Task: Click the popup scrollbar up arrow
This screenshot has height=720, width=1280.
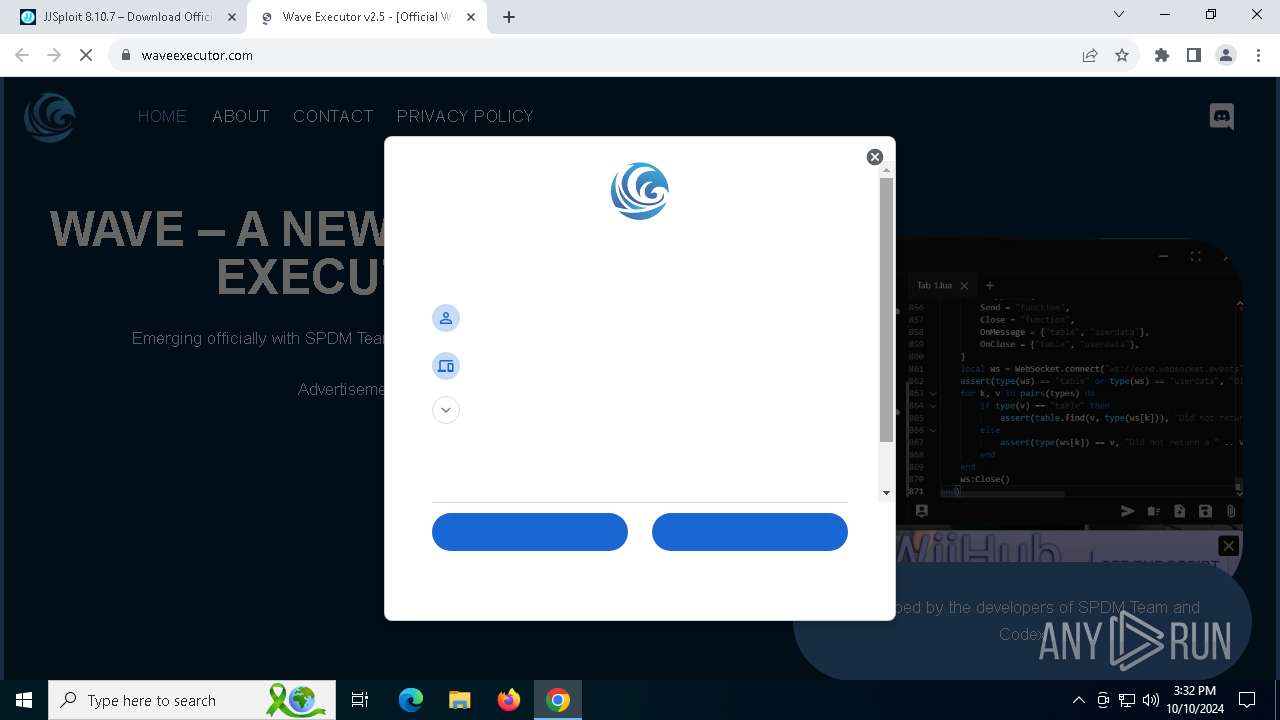Action: (x=886, y=171)
